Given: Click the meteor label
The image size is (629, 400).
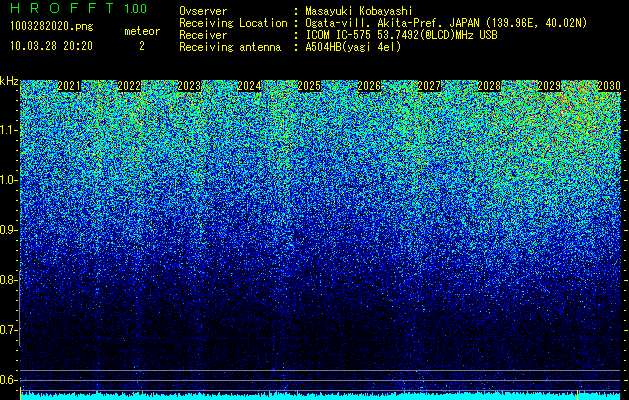Looking at the screenshot, I should pyautogui.click(x=142, y=31).
